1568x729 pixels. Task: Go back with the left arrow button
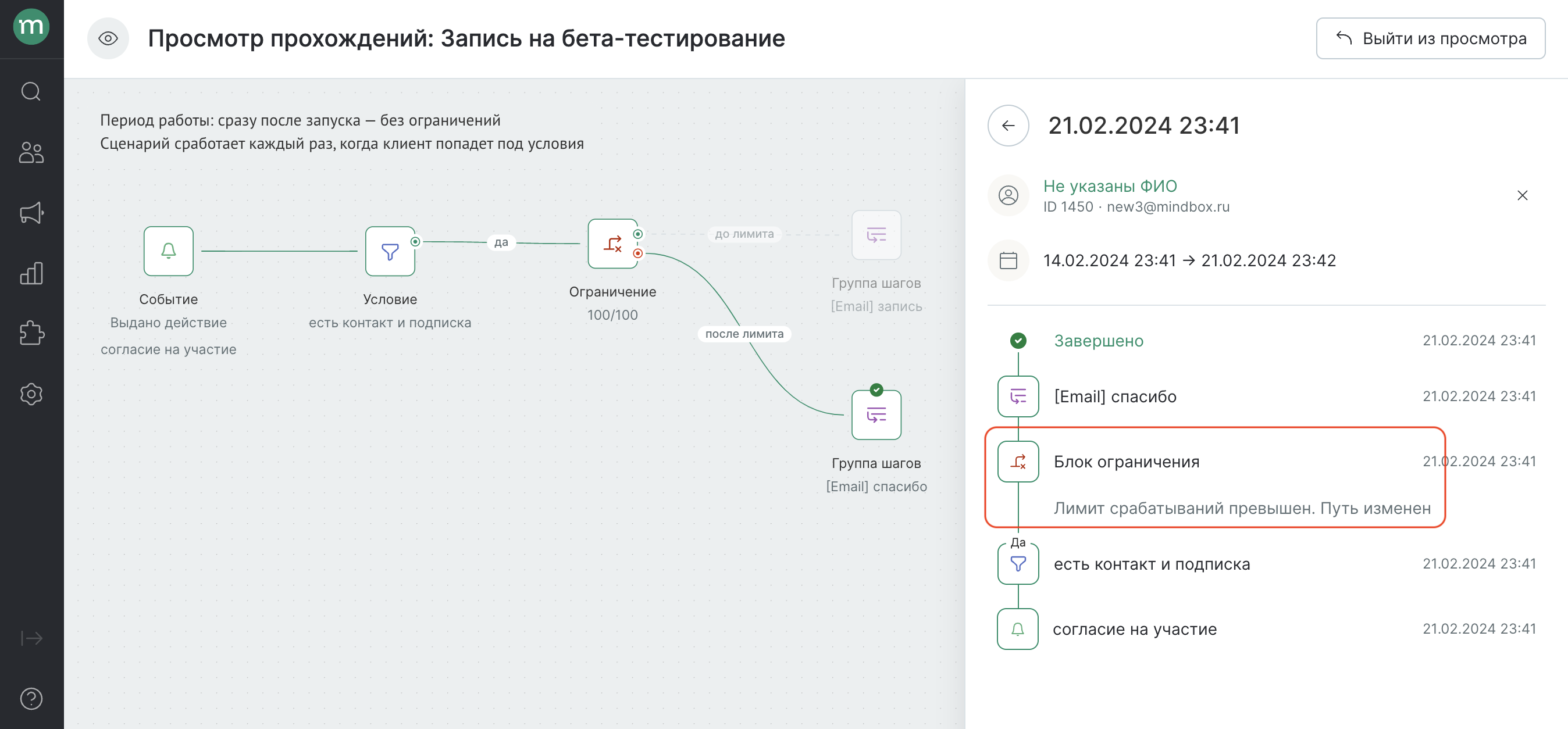(1008, 126)
